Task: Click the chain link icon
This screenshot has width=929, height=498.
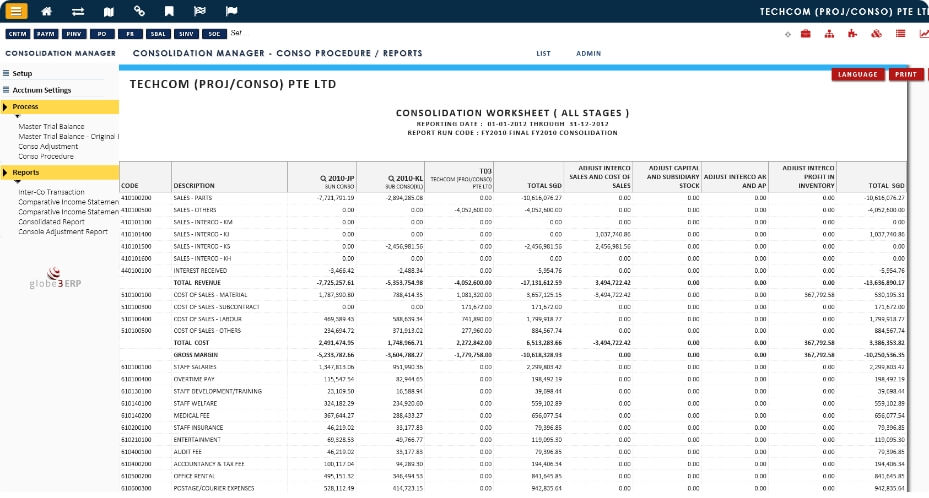Action: (x=139, y=11)
